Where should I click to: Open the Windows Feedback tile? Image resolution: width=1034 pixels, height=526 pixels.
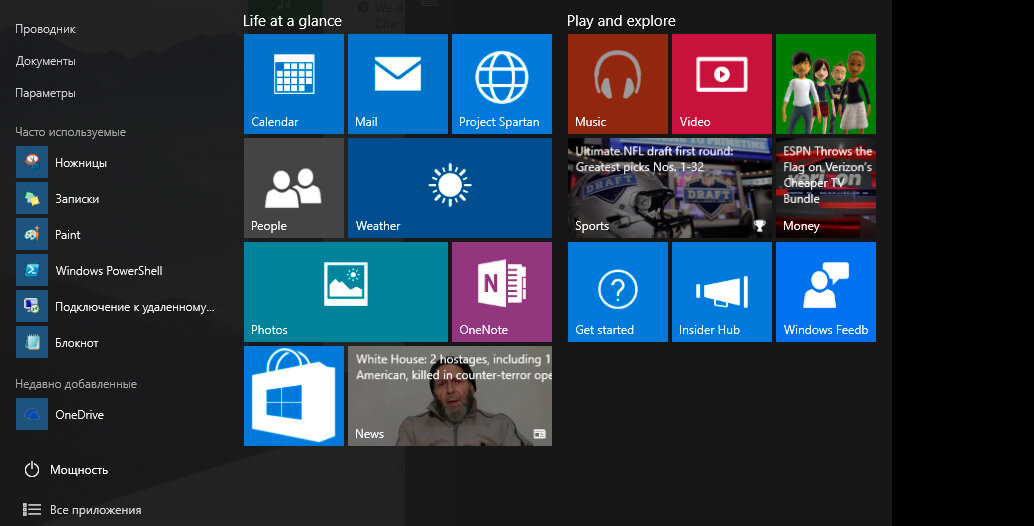coord(826,292)
